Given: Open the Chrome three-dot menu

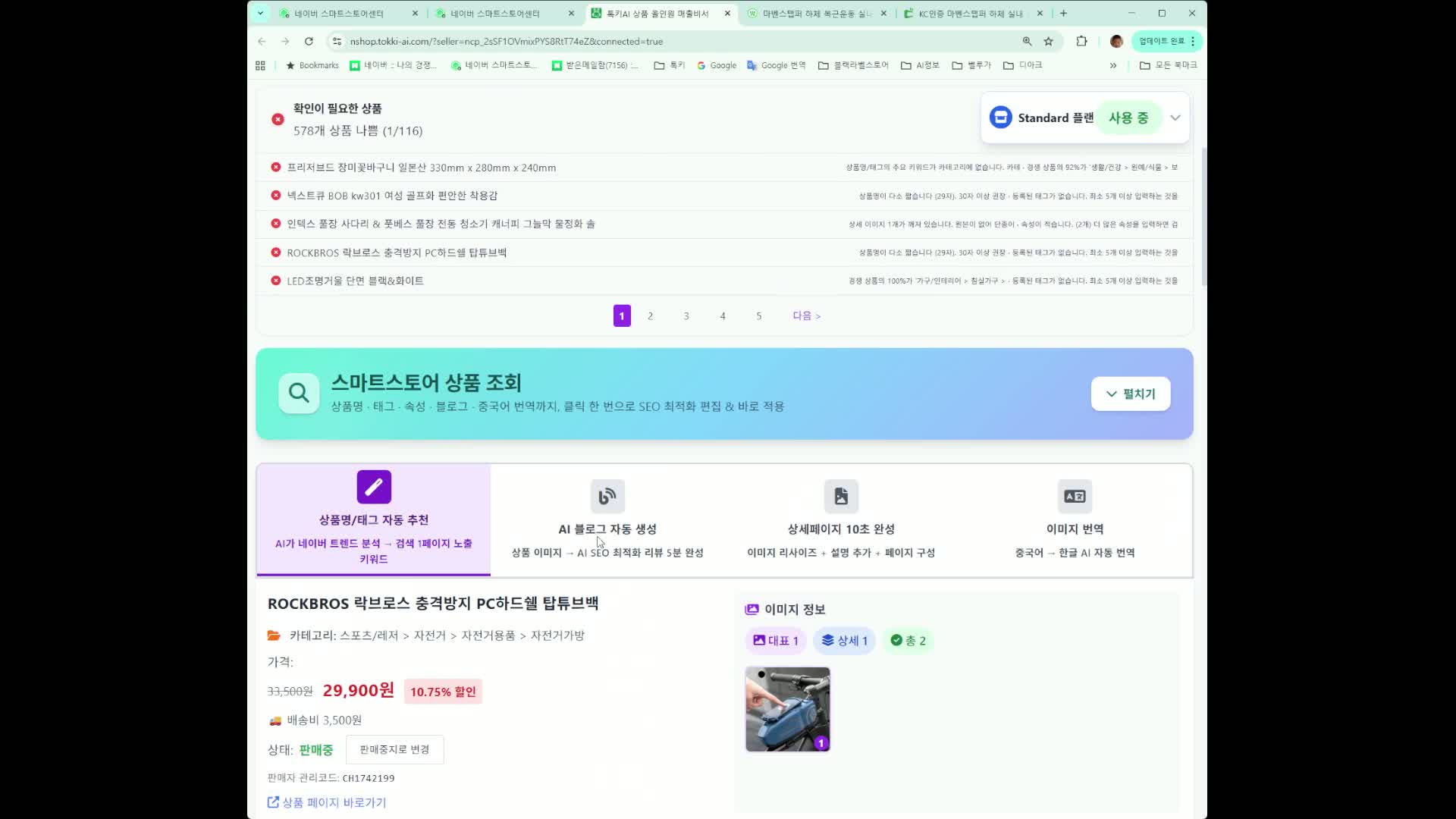Looking at the screenshot, I should coord(1193,41).
